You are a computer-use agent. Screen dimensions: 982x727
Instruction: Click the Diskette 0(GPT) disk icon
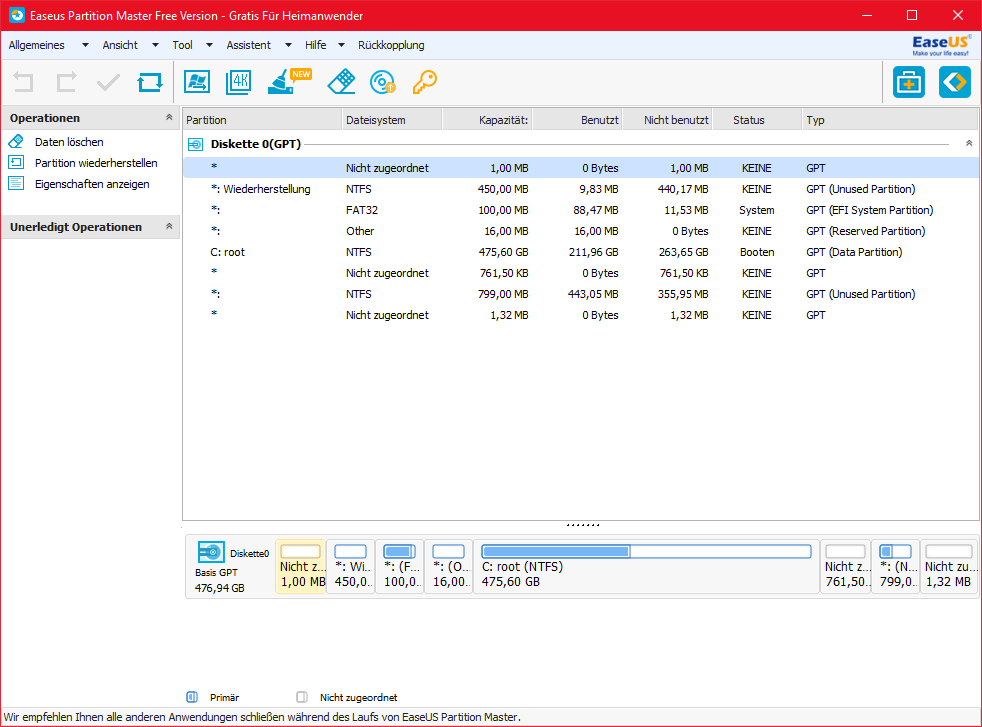tap(195, 145)
